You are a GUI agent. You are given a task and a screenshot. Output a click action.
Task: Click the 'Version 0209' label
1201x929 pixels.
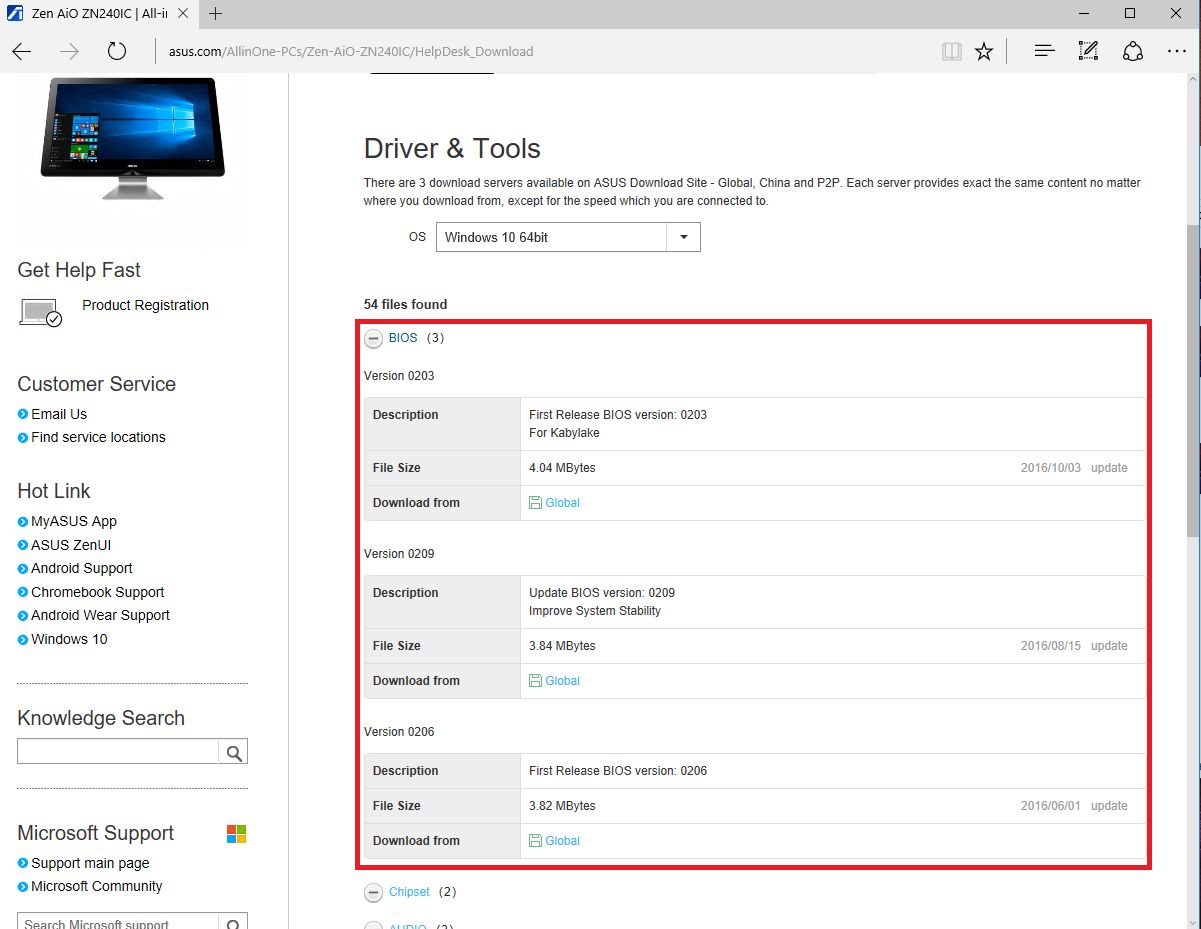pos(399,554)
